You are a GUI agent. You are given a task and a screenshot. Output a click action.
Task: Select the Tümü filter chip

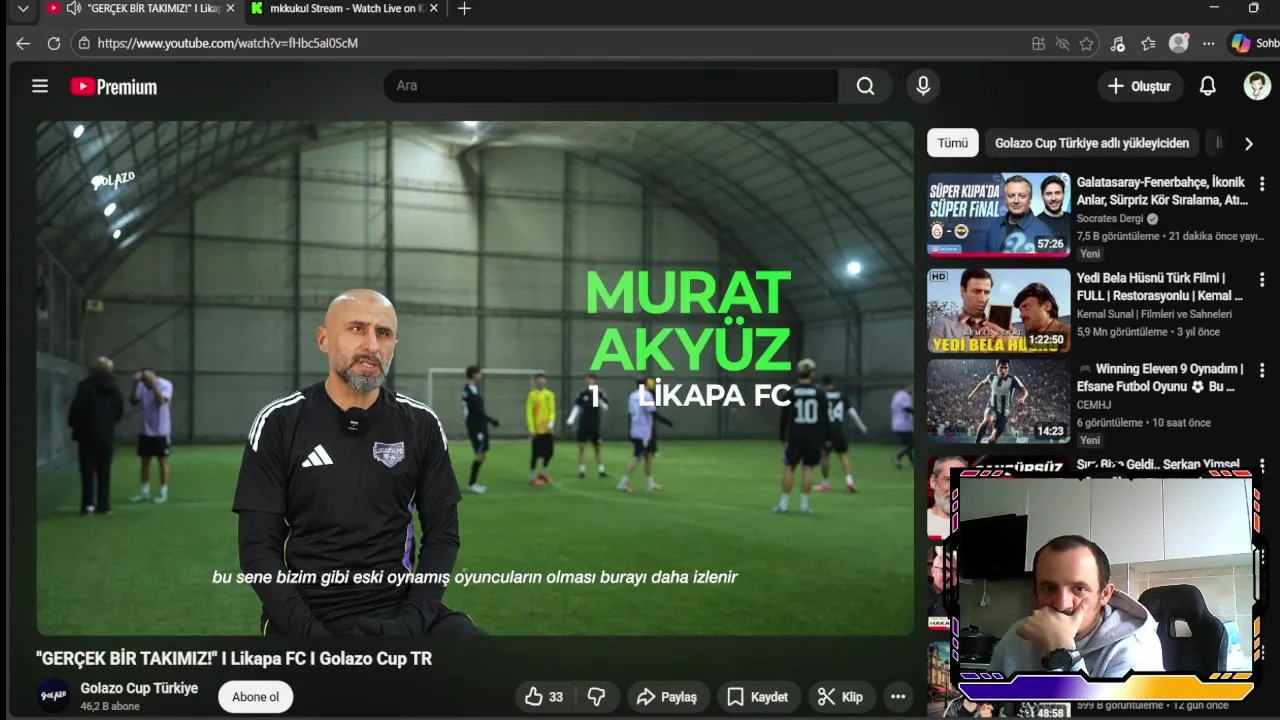952,143
